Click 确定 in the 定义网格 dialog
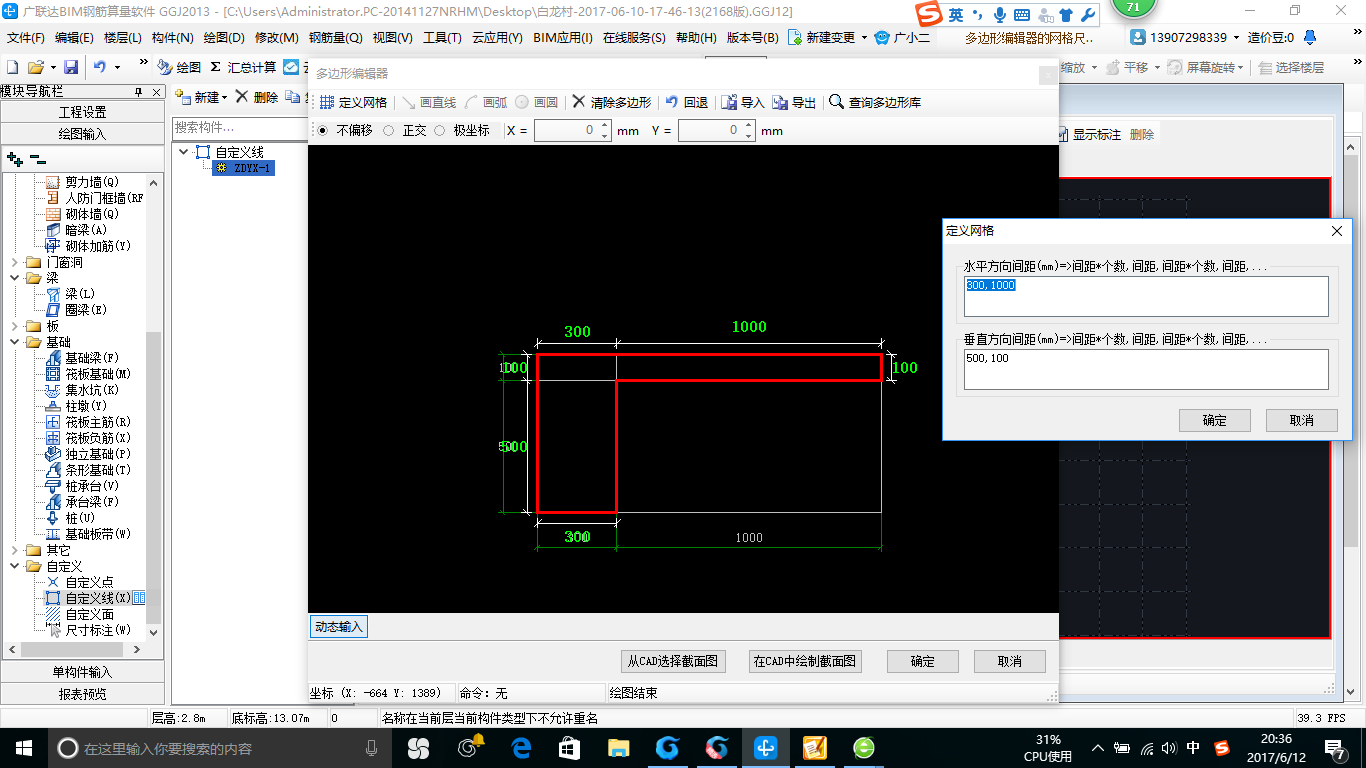The image size is (1366, 768). coord(1215,420)
